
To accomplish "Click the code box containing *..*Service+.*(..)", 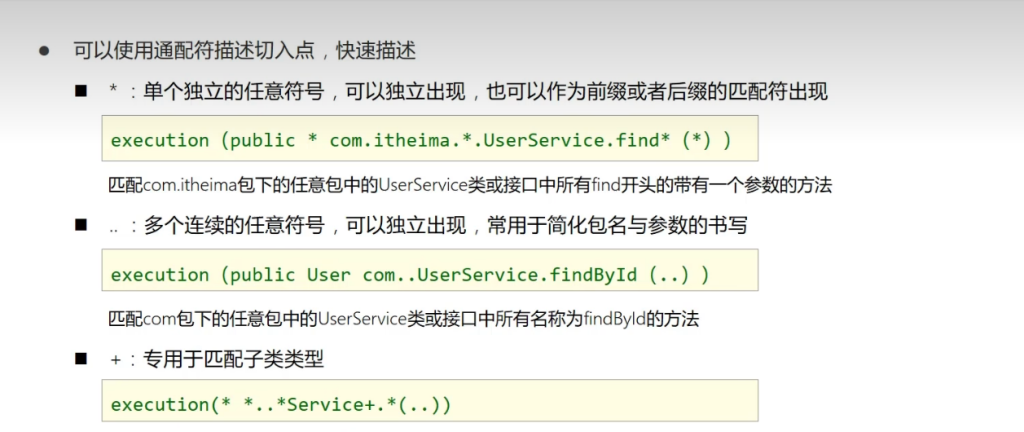I will 430,401.
